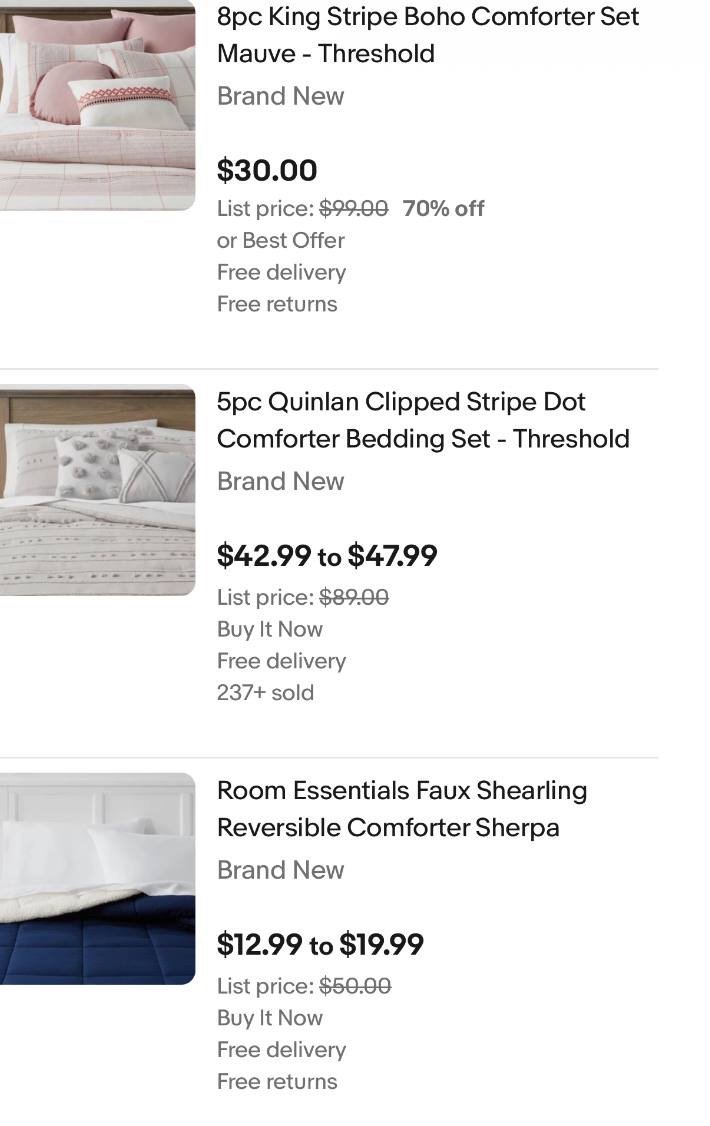Click the struck-through $50.00 list price

355,987
